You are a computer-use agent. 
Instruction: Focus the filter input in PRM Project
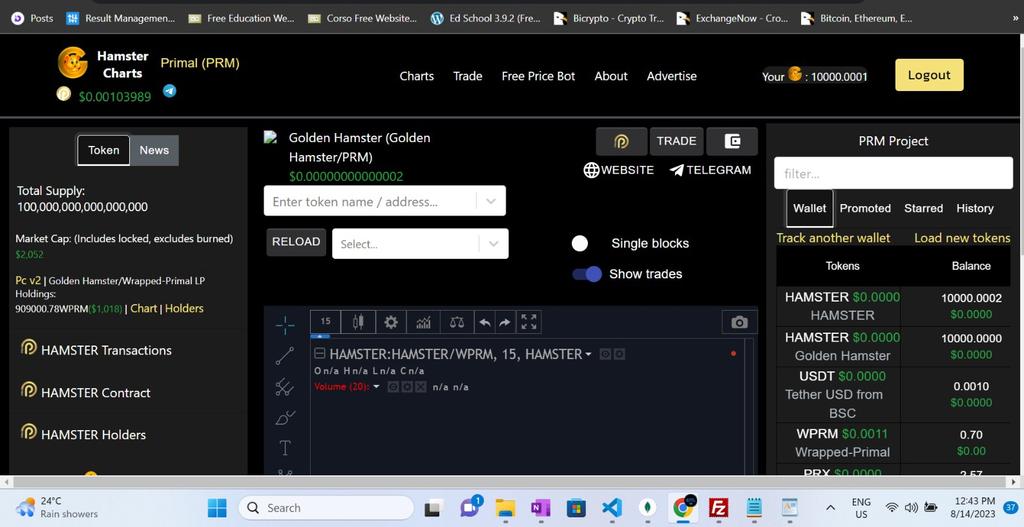coord(893,173)
